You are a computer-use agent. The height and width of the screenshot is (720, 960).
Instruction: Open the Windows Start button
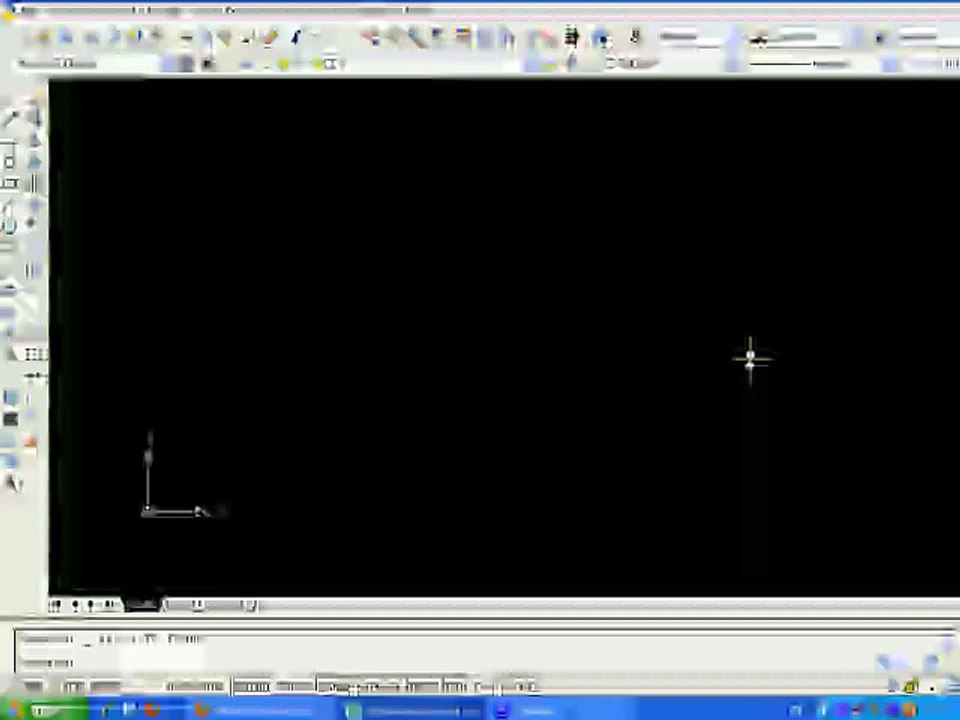point(43,710)
